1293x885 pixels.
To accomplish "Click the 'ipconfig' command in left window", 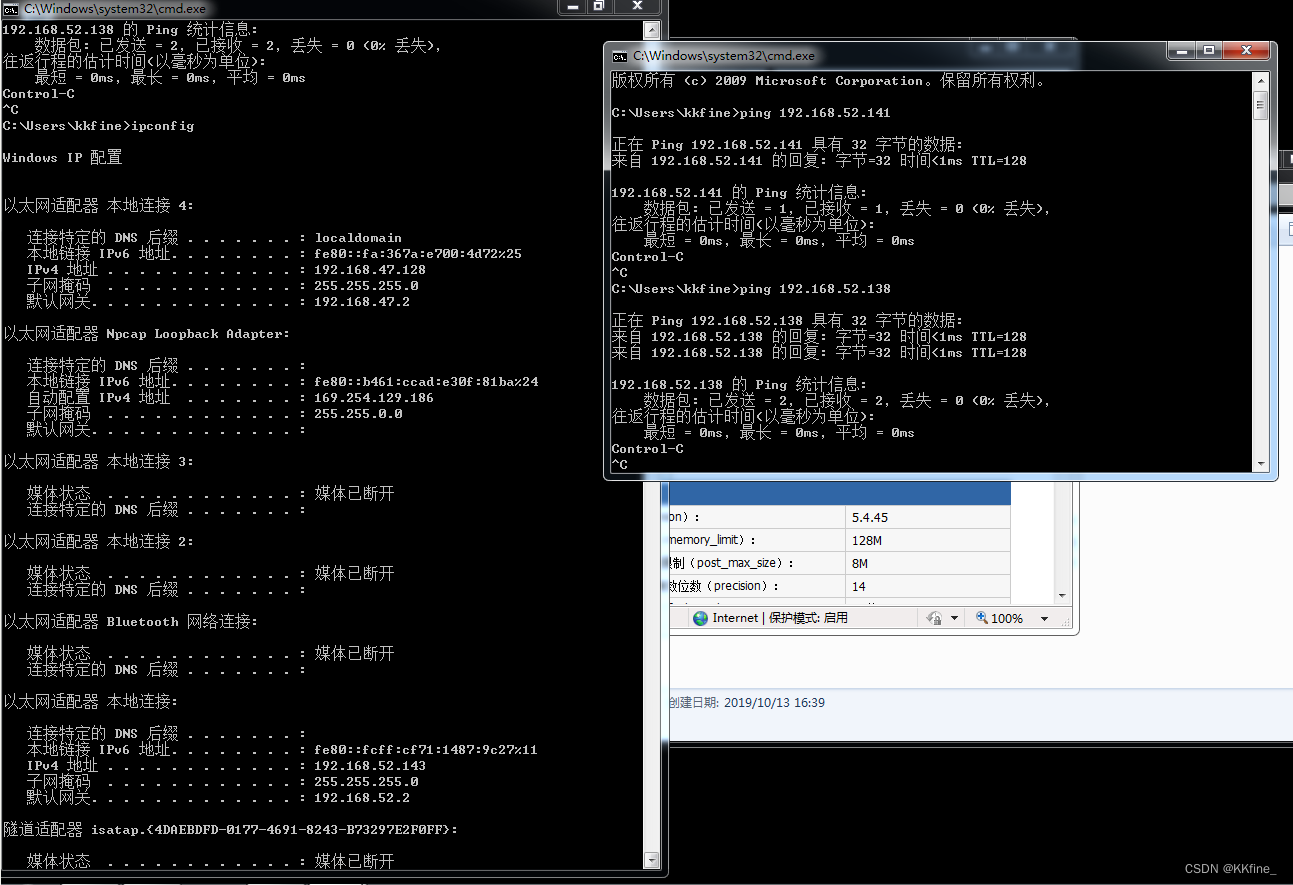I will coord(162,126).
